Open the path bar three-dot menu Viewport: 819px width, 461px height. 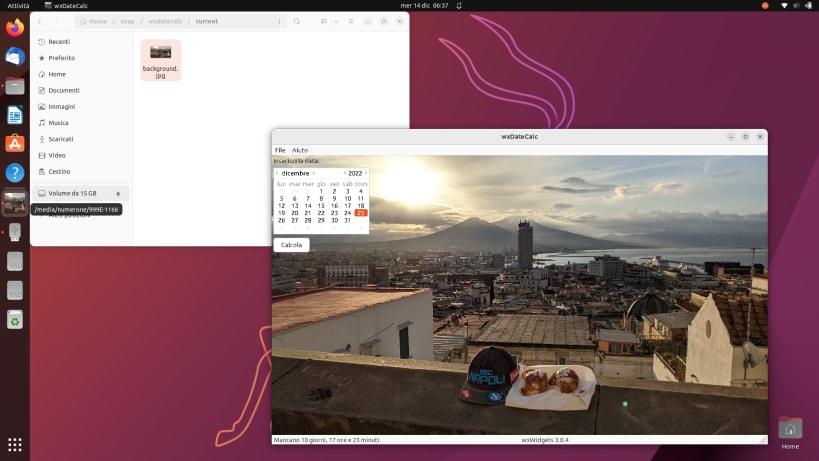(x=279, y=21)
